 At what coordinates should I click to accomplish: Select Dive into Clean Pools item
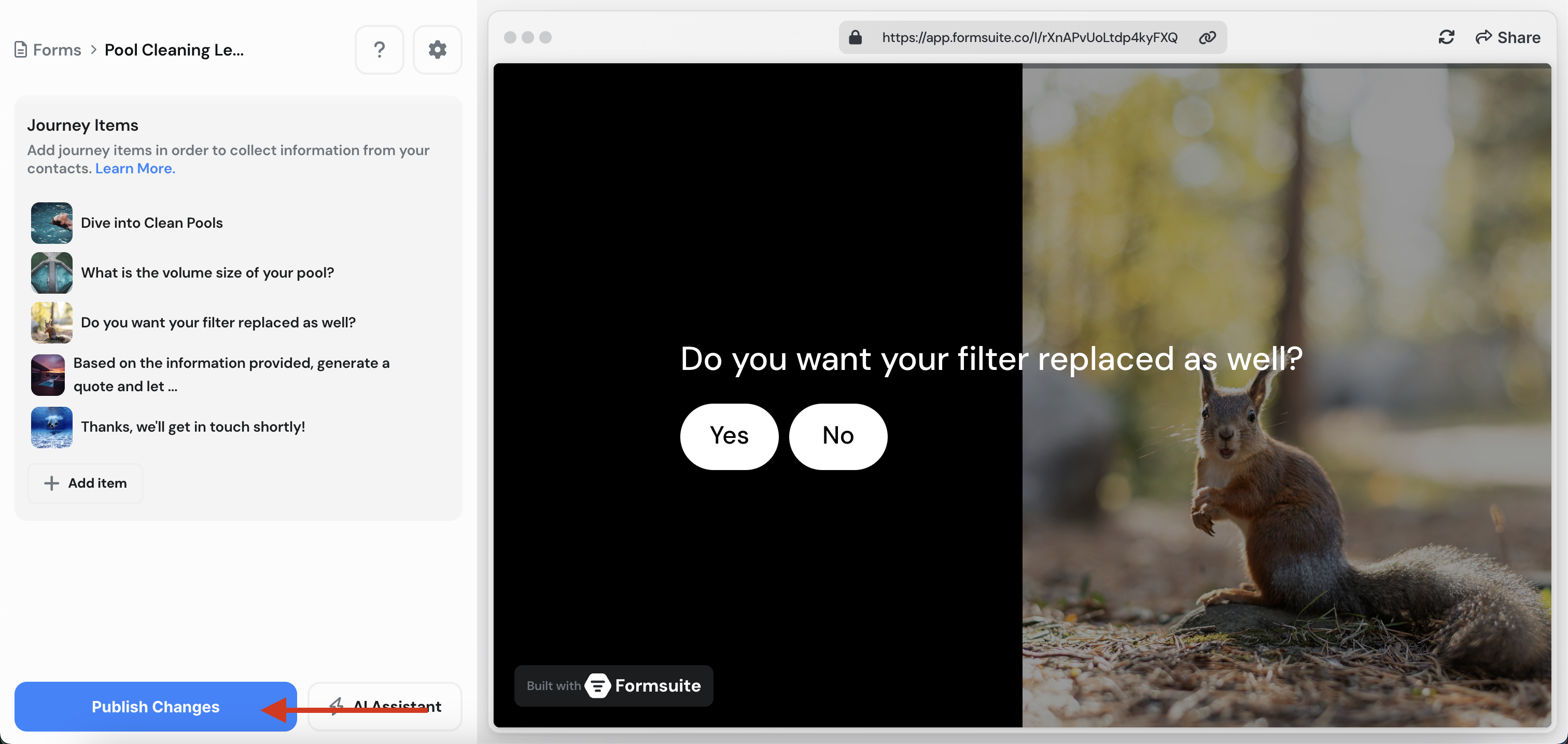(x=151, y=223)
